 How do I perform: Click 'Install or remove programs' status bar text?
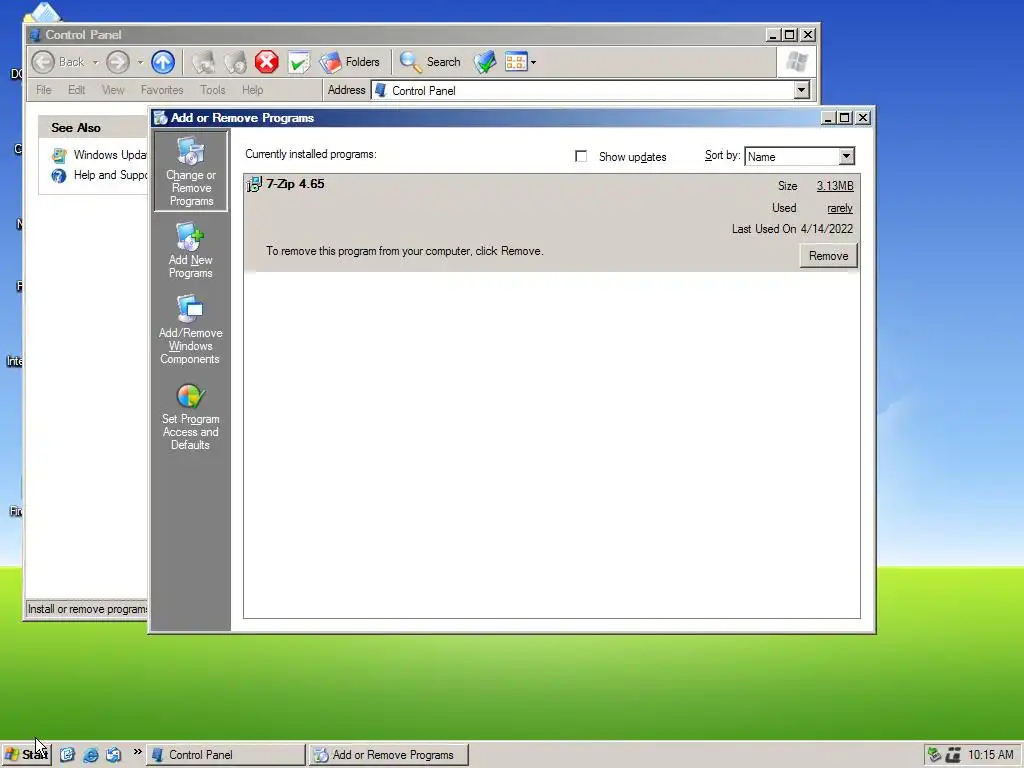(x=88, y=609)
